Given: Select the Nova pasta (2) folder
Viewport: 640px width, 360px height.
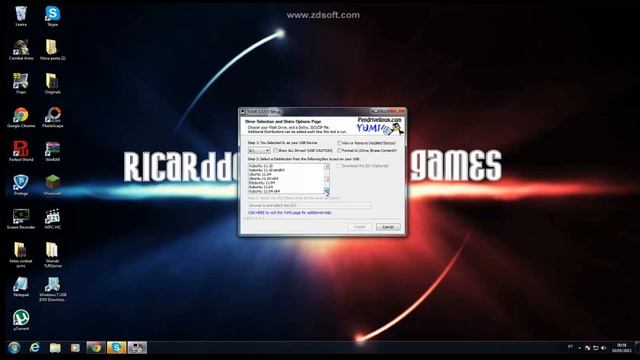Looking at the screenshot, I should [52, 50].
